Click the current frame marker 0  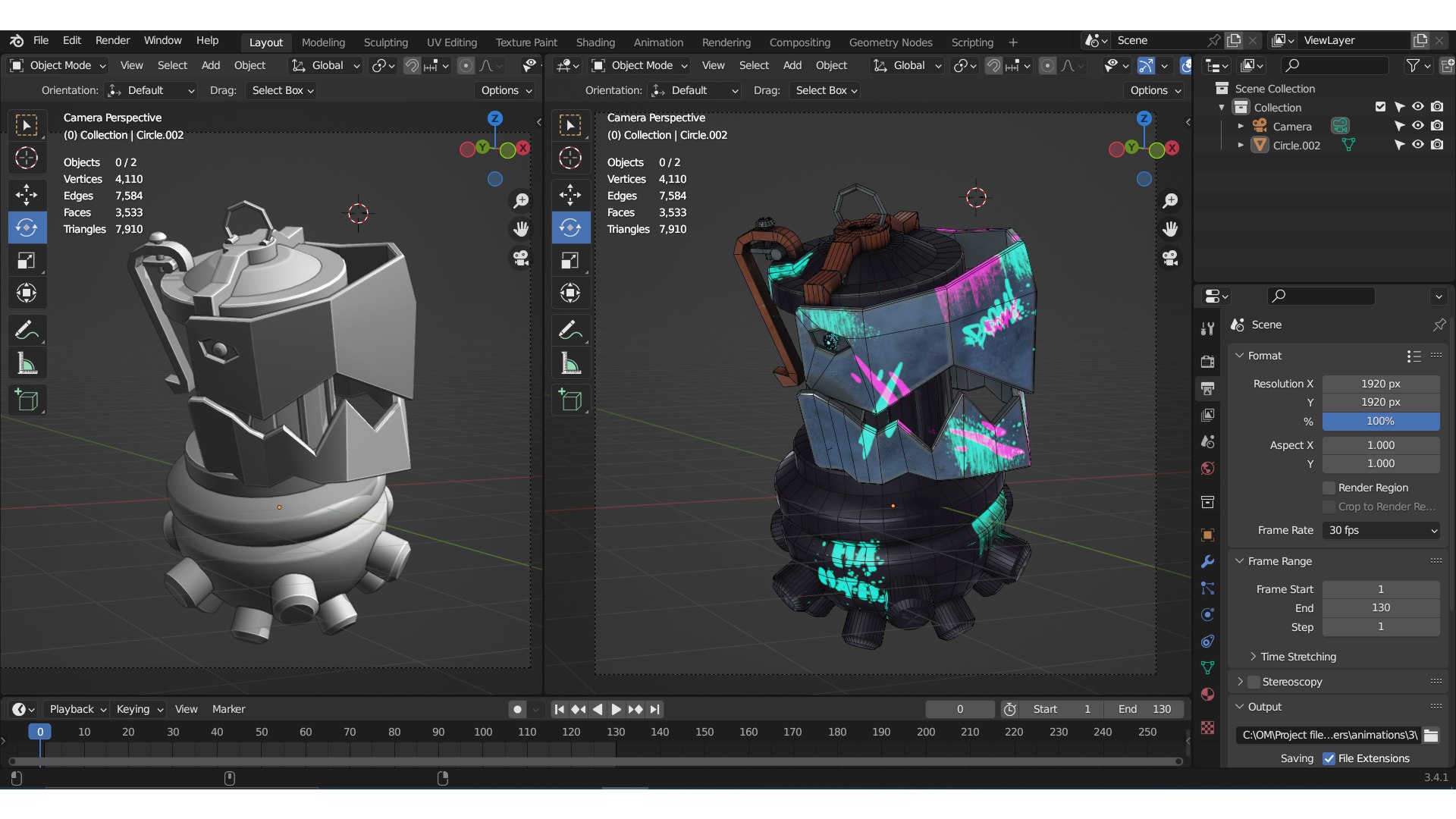tap(40, 732)
